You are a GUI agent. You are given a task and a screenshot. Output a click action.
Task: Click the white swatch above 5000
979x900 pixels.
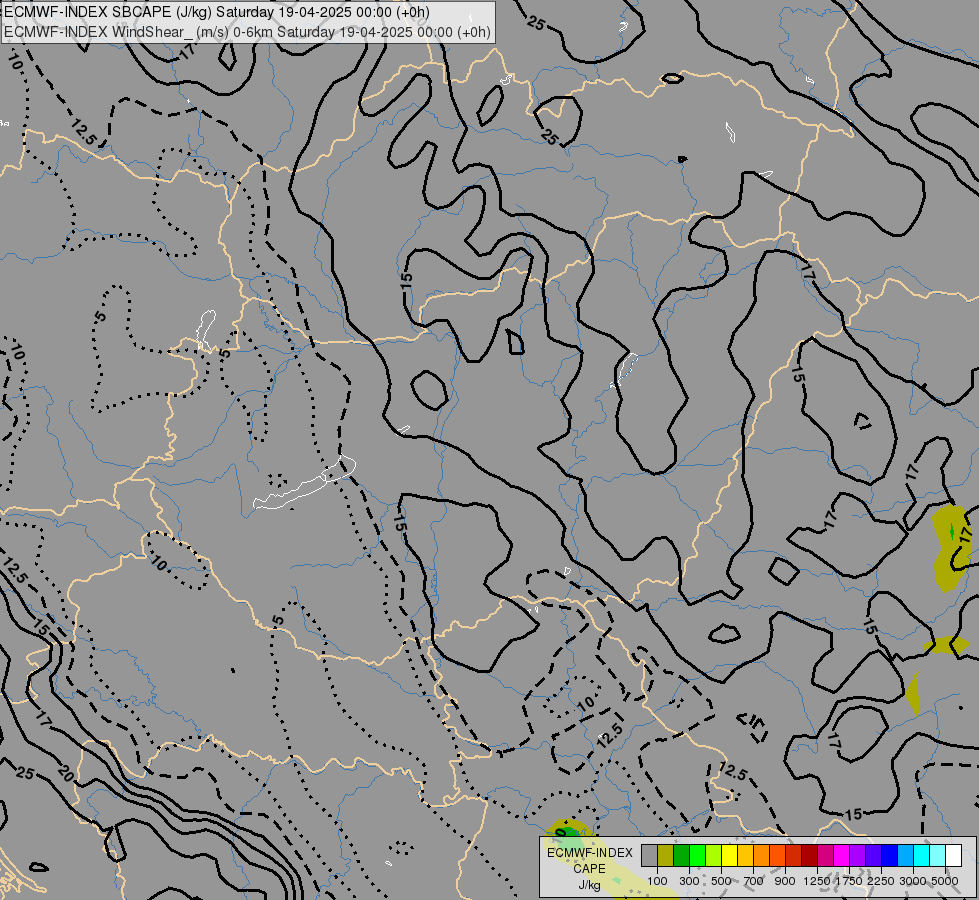point(953,855)
